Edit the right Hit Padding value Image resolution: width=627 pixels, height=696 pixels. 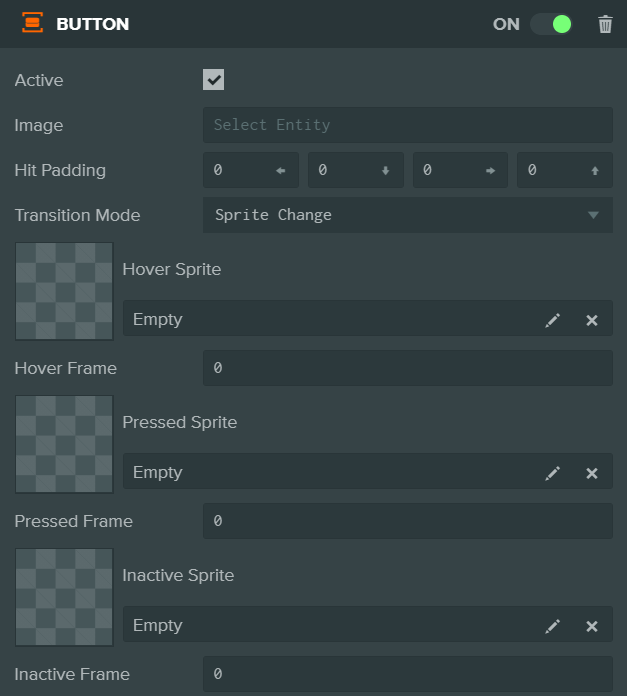tap(460, 170)
